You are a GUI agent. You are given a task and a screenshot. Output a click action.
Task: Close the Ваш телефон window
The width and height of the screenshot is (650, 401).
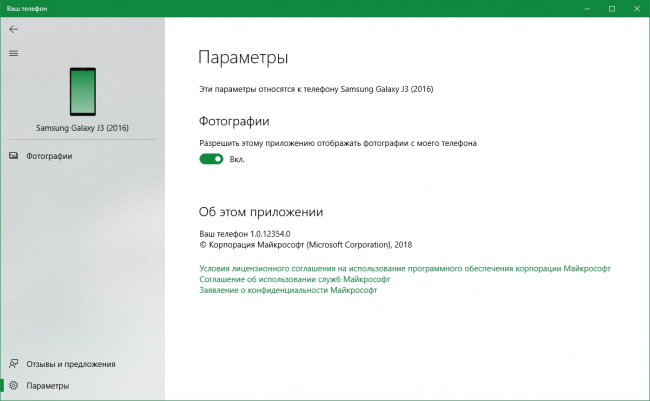pyautogui.click(x=637, y=8)
